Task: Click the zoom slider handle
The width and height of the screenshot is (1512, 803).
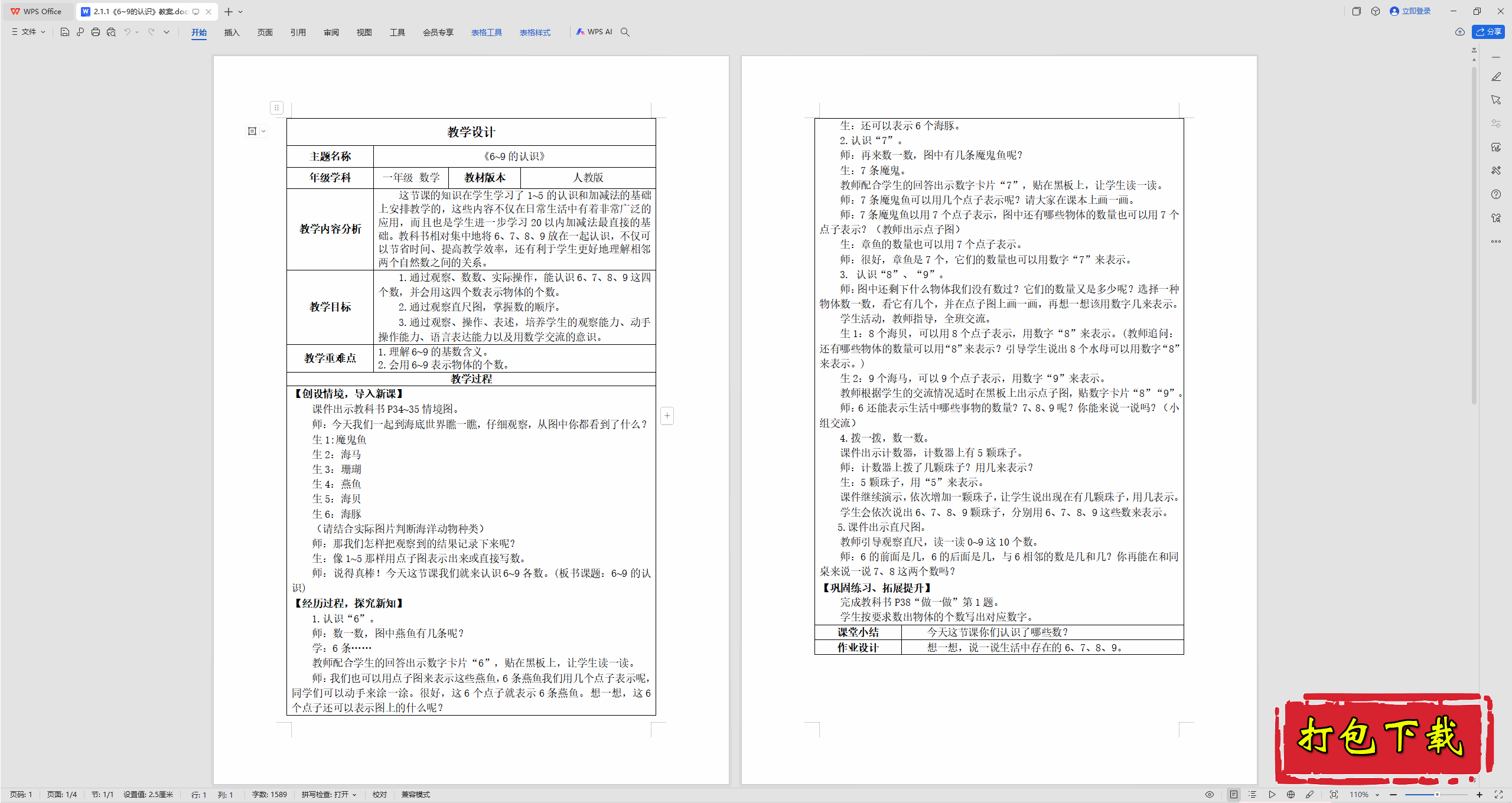Action: 1437,795
